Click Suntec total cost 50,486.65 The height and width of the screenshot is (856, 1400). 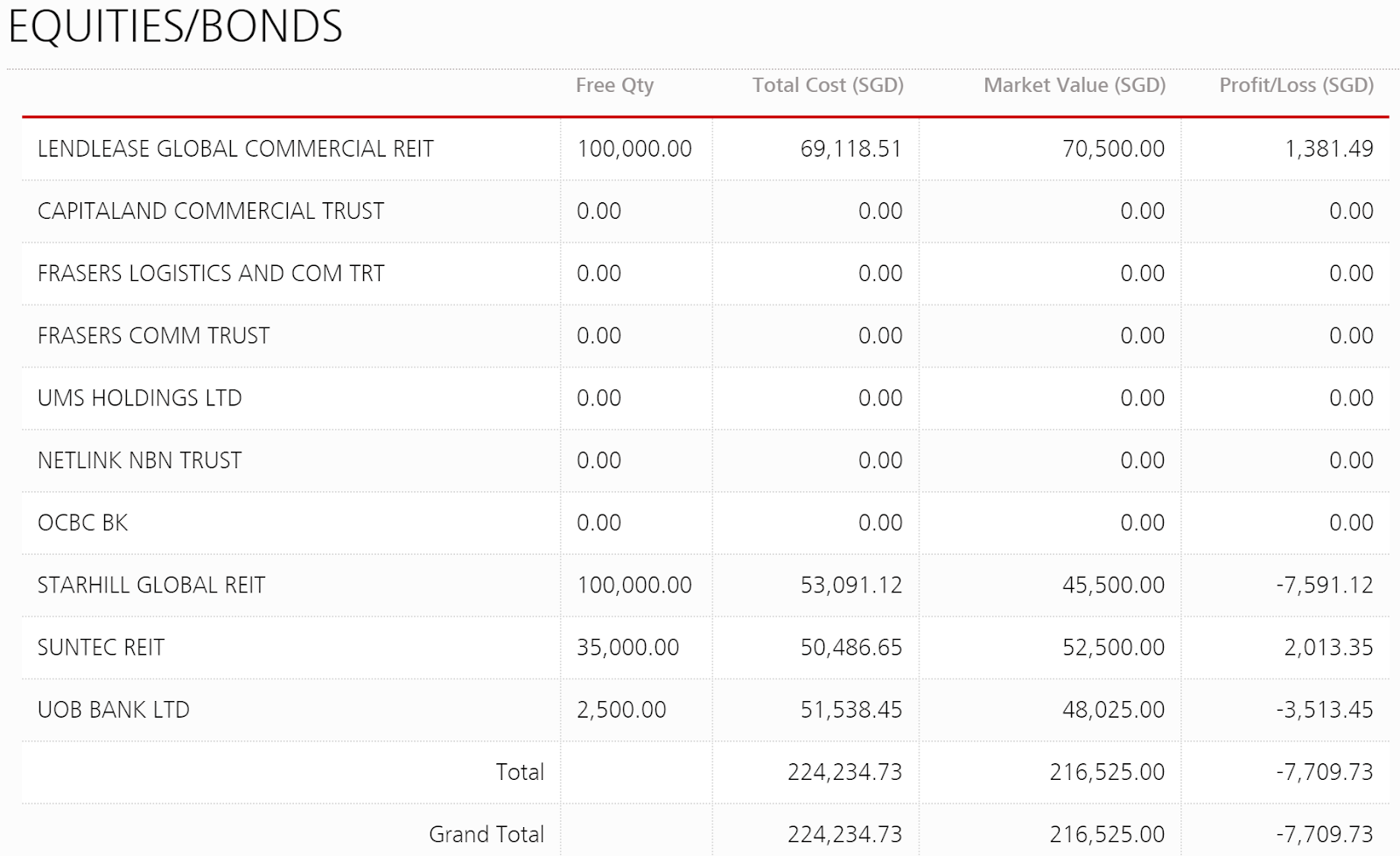[x=850, y=648]
